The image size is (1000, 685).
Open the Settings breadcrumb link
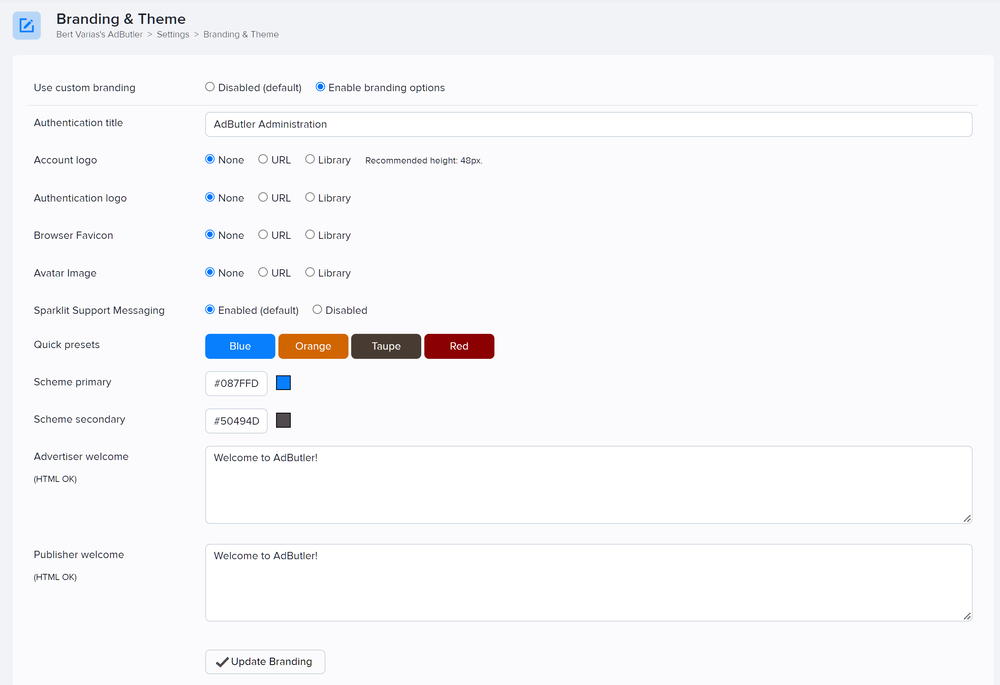(173, 34)
